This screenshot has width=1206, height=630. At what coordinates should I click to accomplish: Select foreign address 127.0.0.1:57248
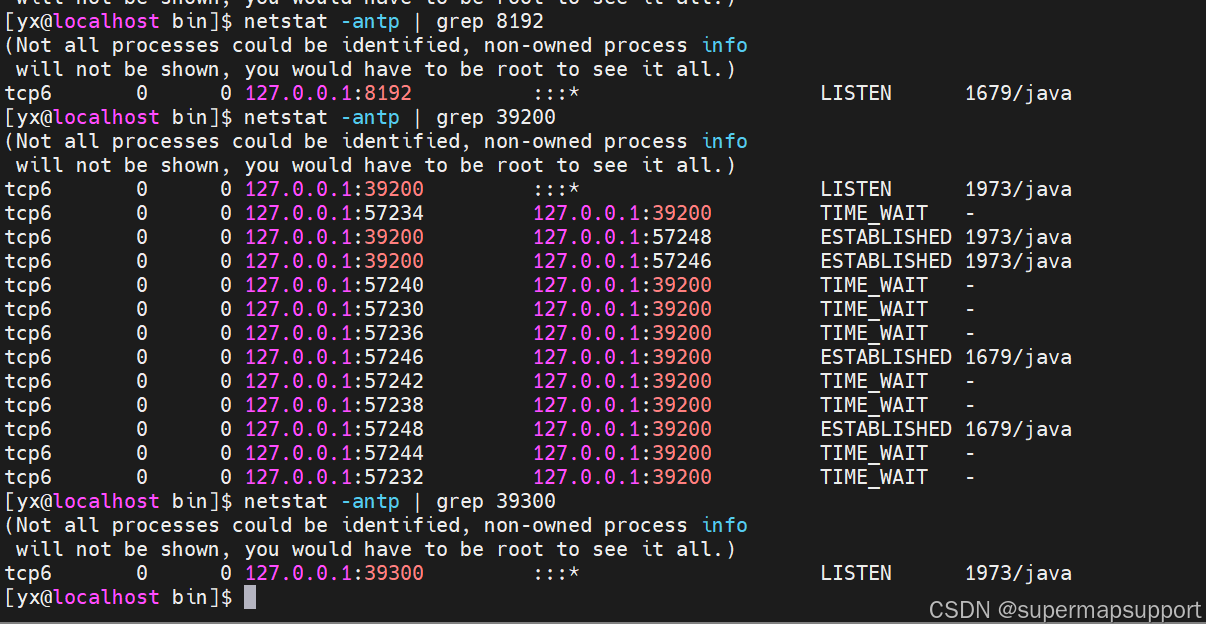pyautogui.click(x=622, y=237)
